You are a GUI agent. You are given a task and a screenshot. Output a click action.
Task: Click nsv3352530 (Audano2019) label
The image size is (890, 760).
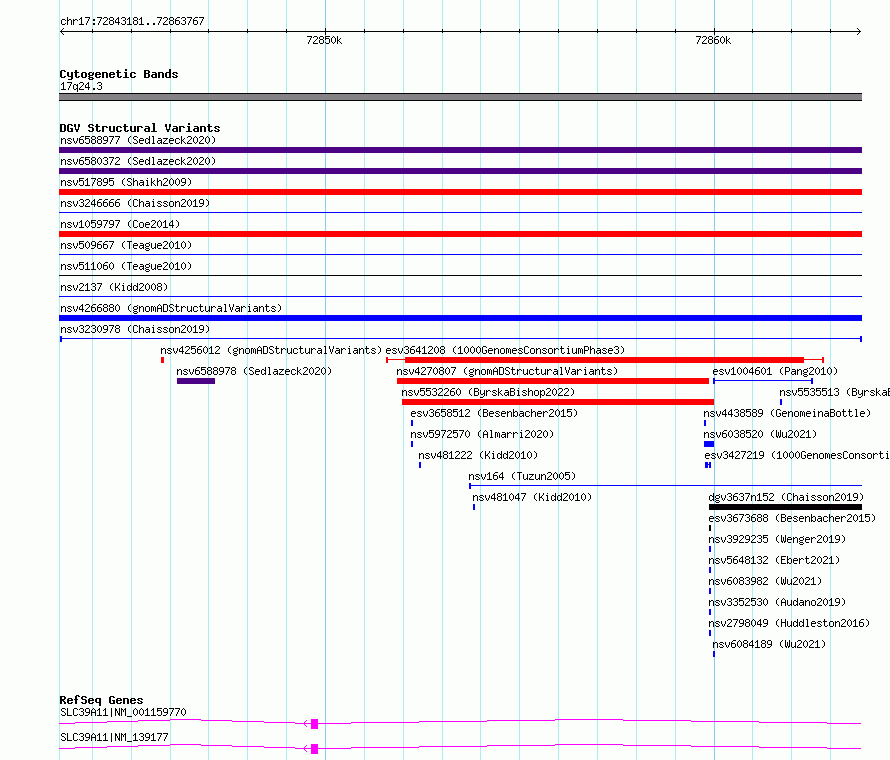click(x=777, y=602)
